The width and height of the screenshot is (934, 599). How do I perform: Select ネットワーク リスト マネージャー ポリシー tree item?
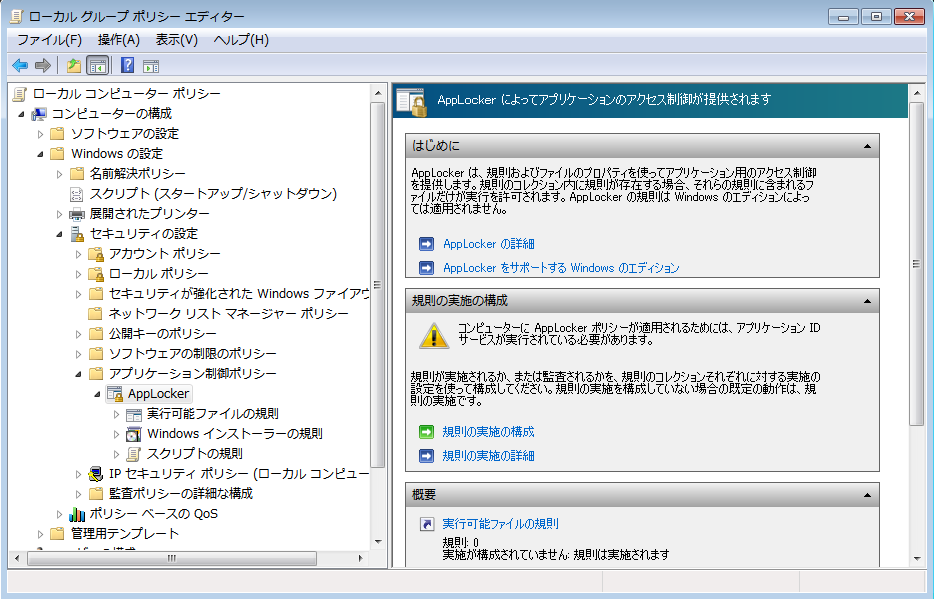coord(229,314)
